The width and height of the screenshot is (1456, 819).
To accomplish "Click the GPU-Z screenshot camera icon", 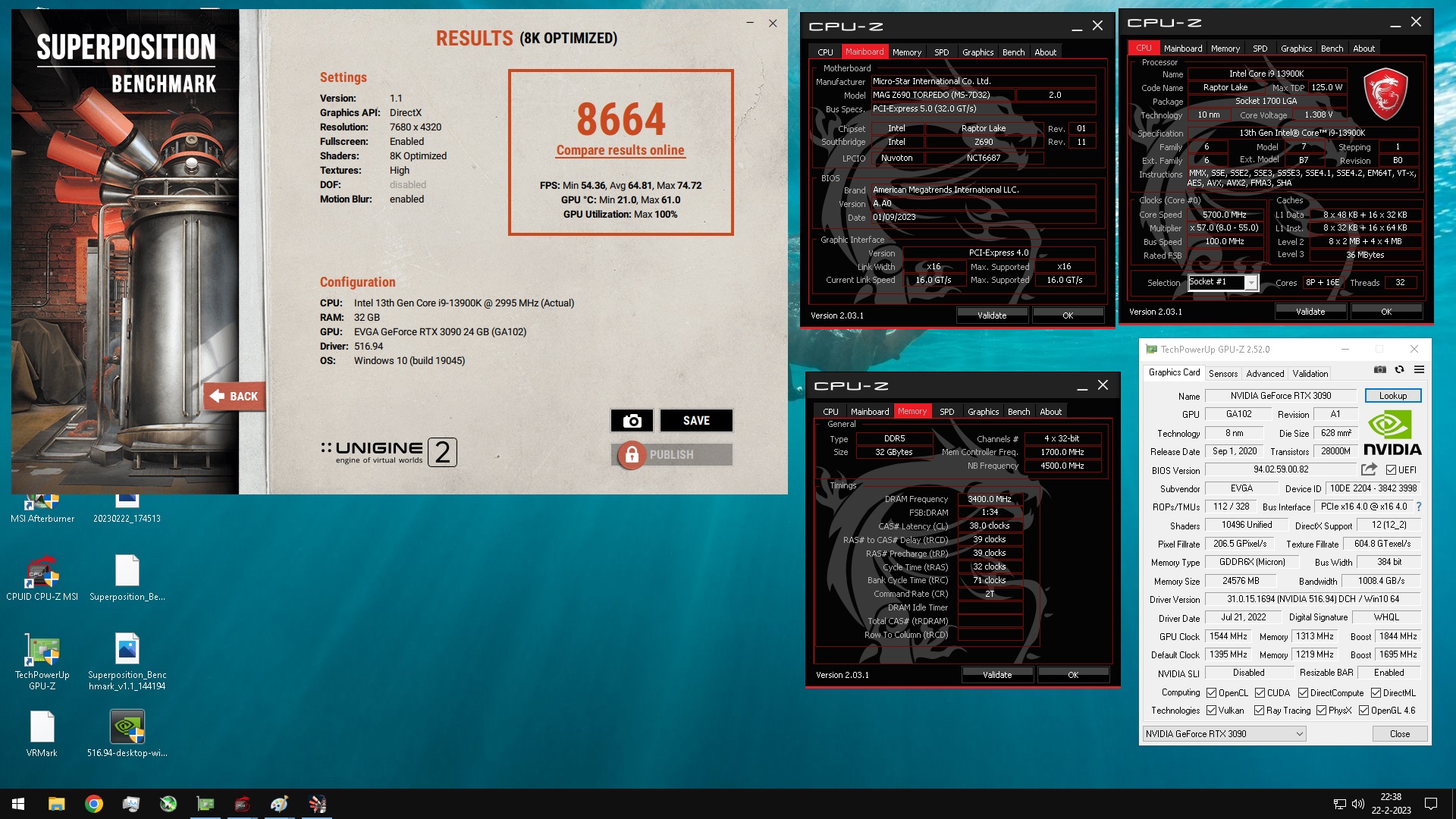I will [x=1380, y=370].
